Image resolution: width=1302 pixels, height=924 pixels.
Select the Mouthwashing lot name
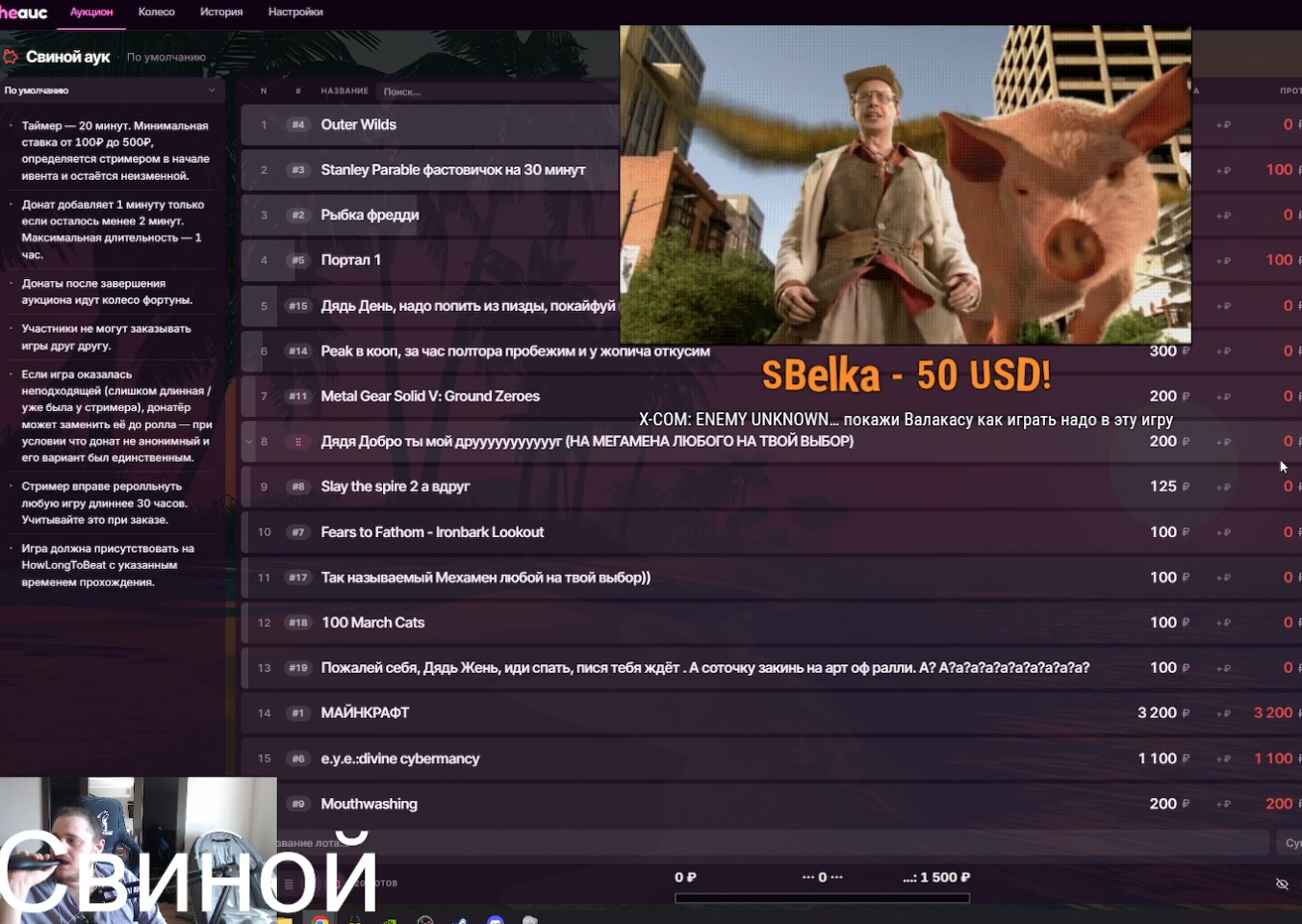(x=369, y=804)
